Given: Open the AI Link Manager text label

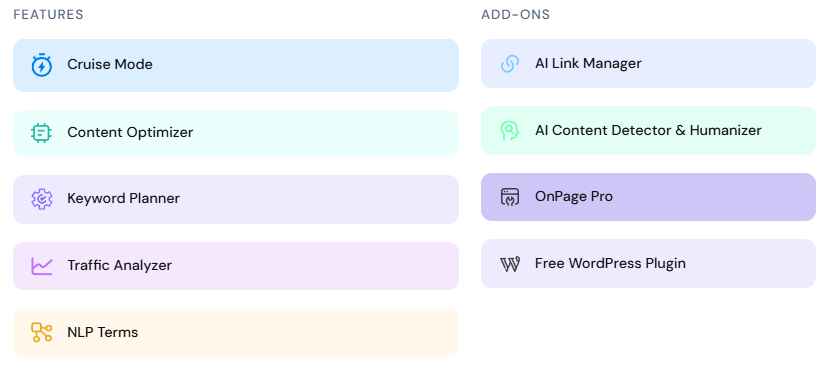Looking at the screenshot, I should pos(588,63).
